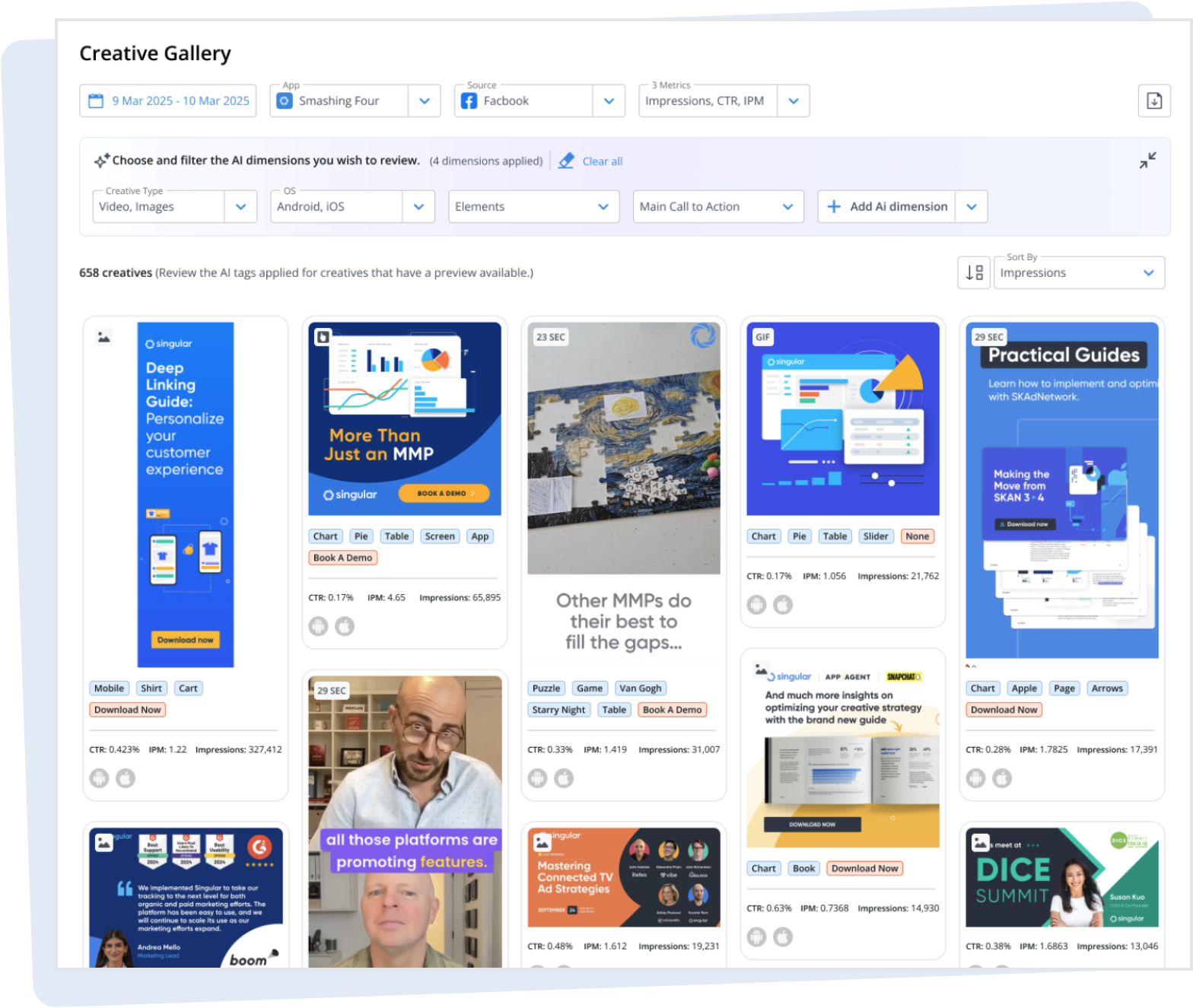Viewport: 1193px width, 1008px height.
Task: Click the plus icon in Add AI dimension
Action: click(x=834, y=206)
